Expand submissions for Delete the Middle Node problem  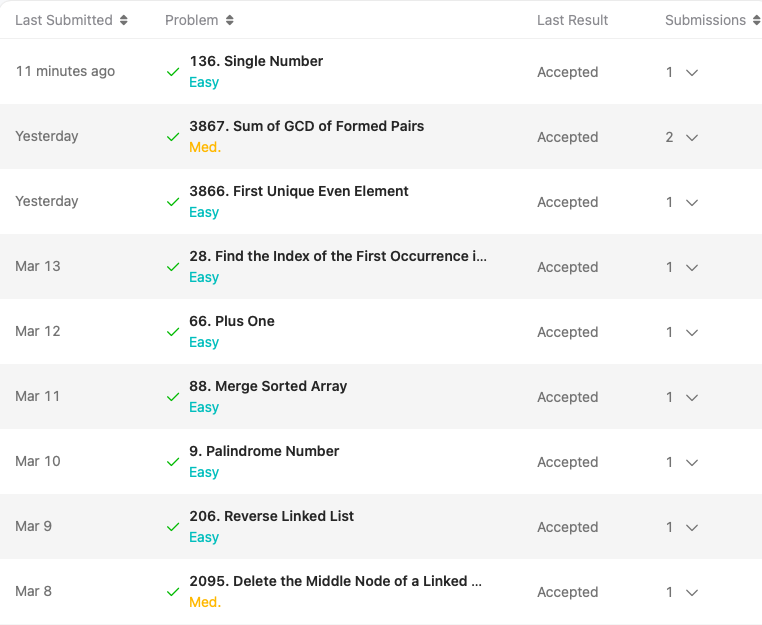(x=691, y=592)
